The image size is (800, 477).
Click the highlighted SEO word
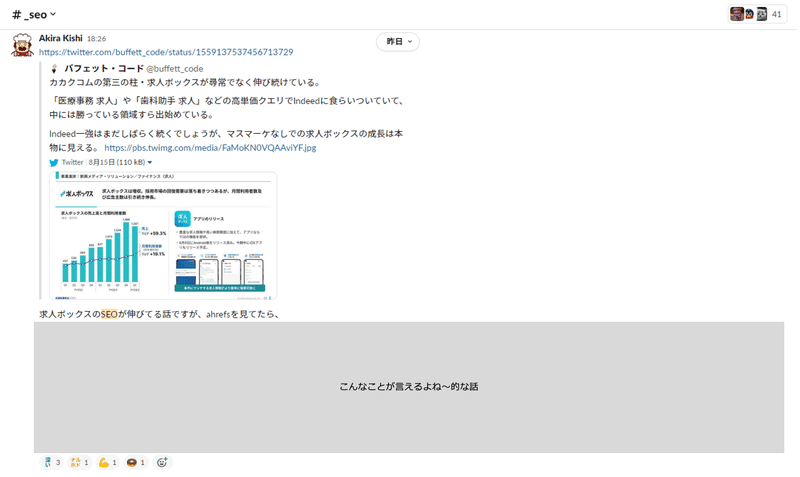pos(109,314)
